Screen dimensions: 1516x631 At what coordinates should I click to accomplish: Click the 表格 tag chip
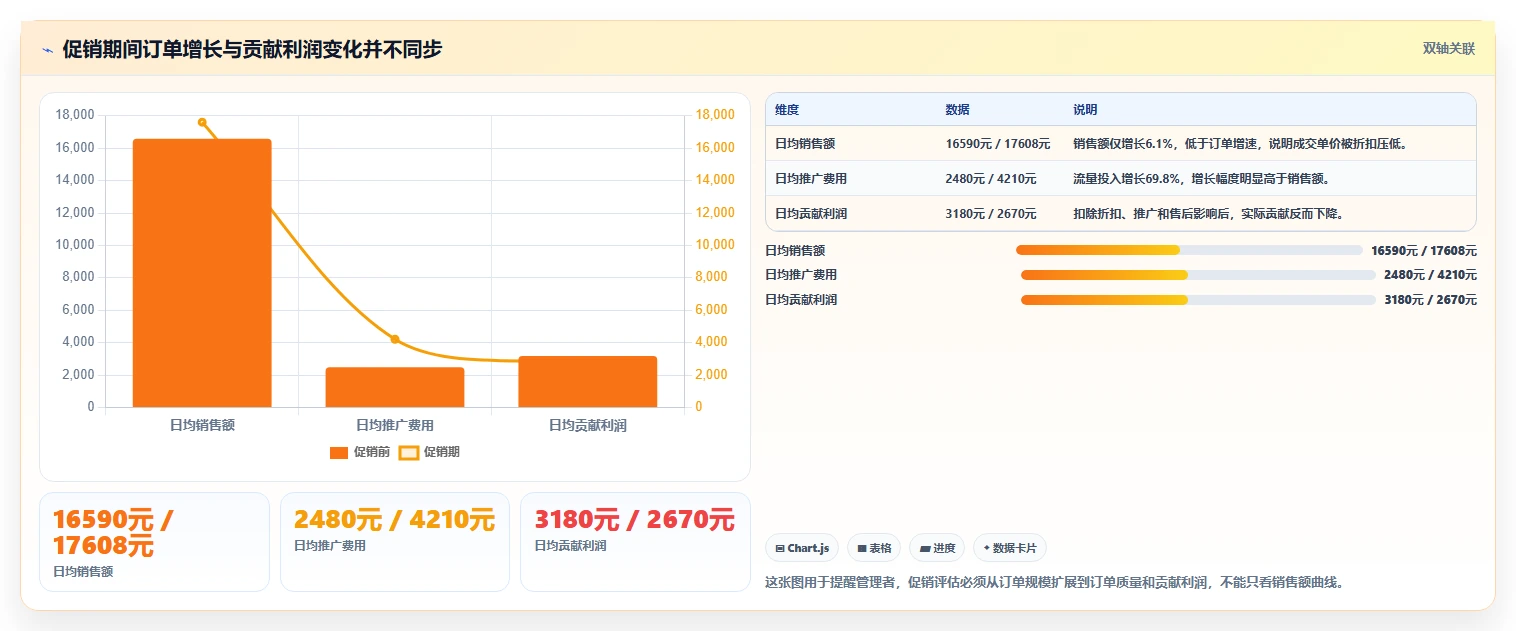[873, 548]
